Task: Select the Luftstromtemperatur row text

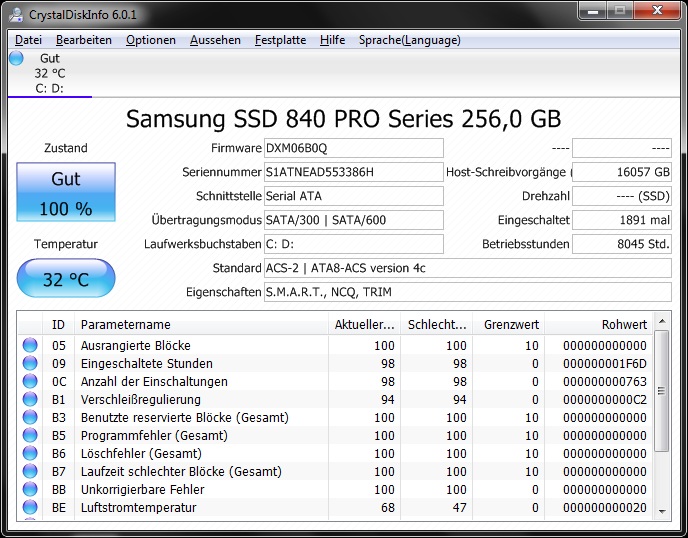Action: (139, 507)
